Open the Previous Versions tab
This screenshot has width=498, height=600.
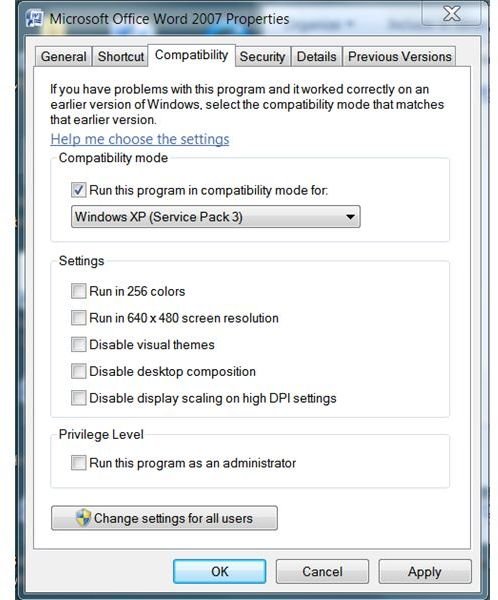coord(400,57)
